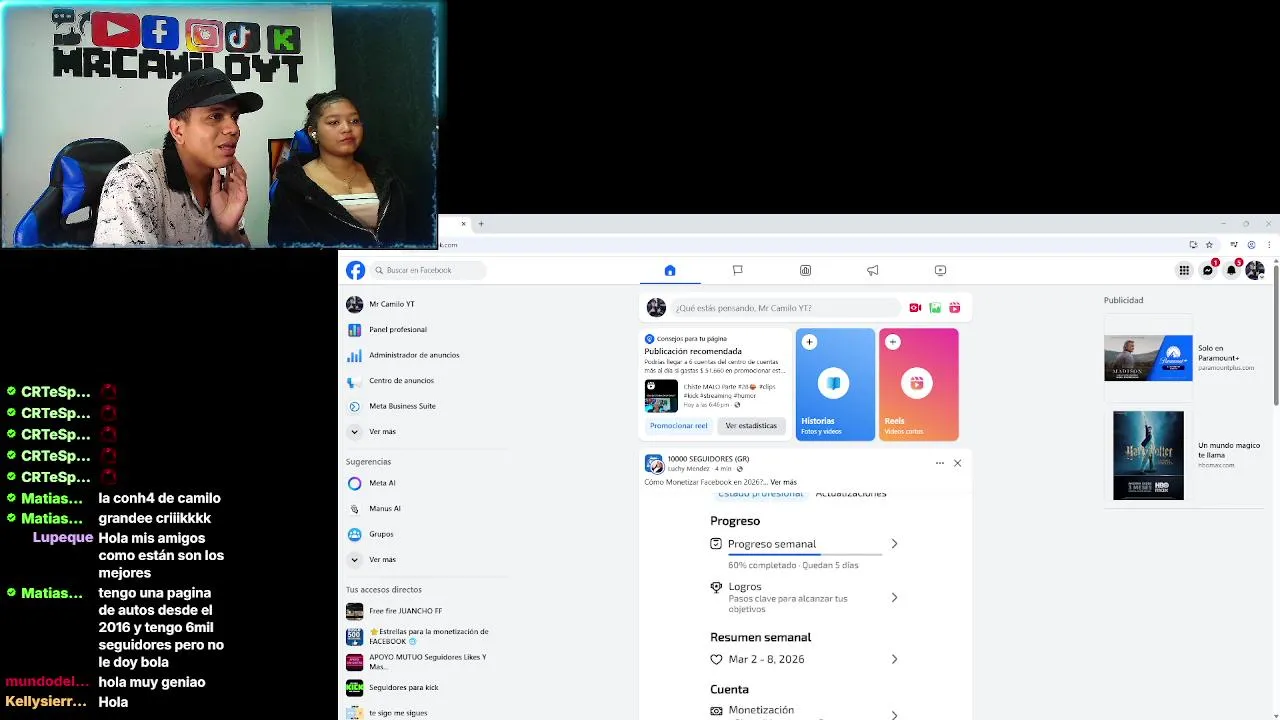The image size is (1280, 720).
Task: Click the Publicación recommended heading
Action: tap(693, 352)
